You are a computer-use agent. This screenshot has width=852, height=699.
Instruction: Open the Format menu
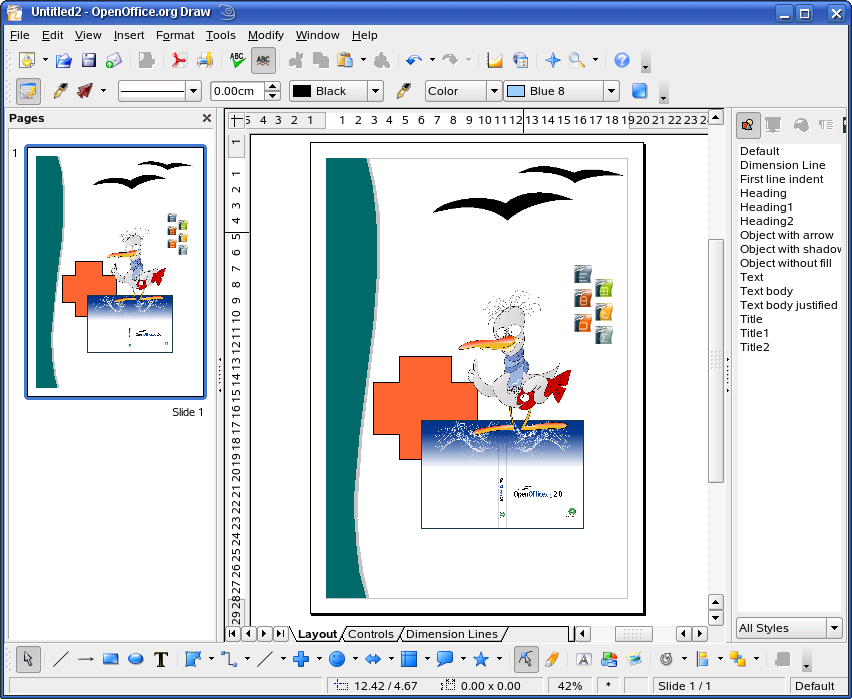click(x=175, y=35)
